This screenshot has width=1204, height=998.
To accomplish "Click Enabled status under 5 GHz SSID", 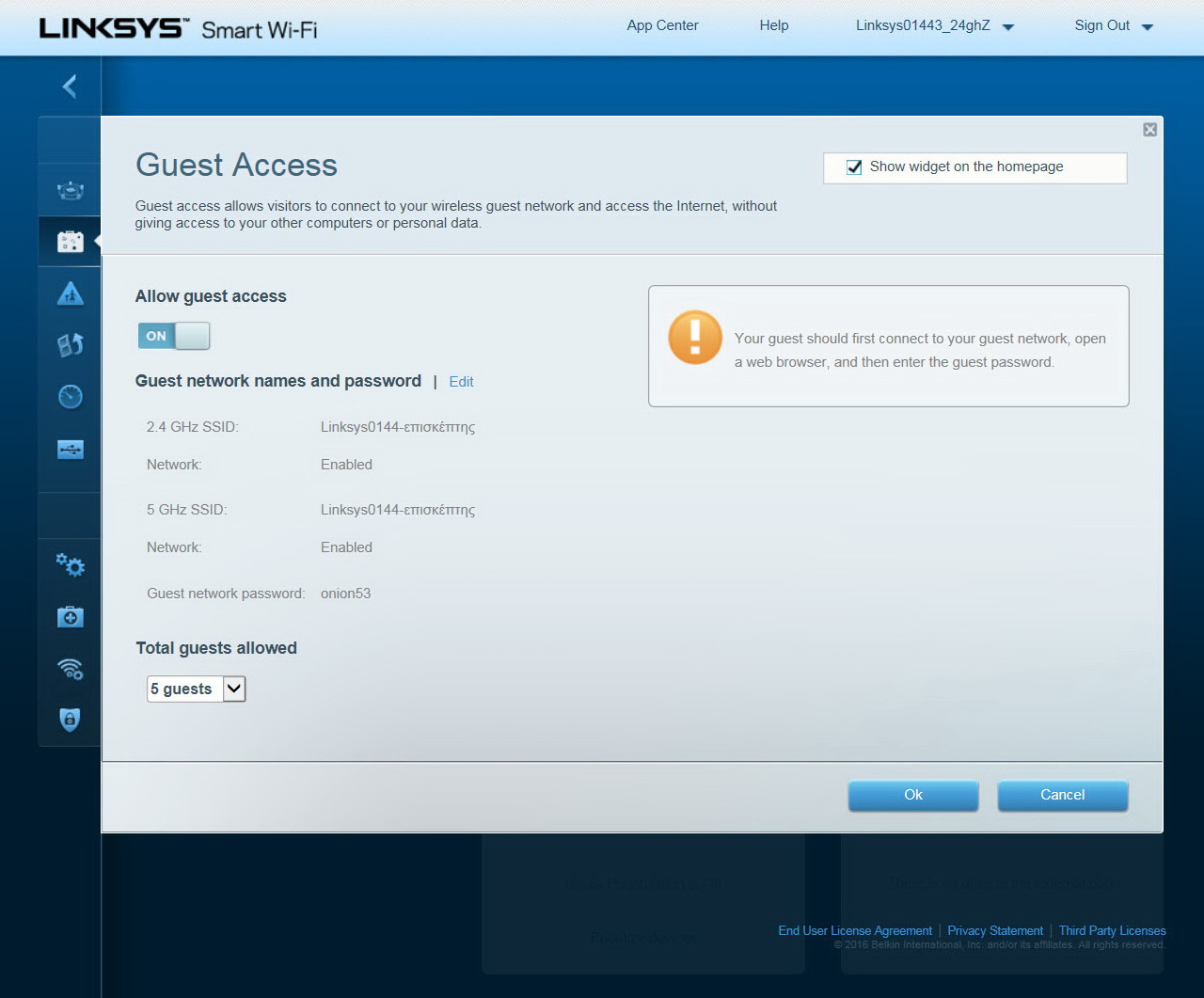I will click(346, 547).
